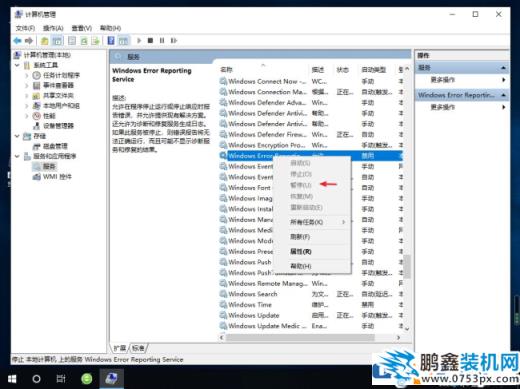520x389 pixels.
Task: Click the 任务计划程序 clock icon in tree
Action: (36, 75)
